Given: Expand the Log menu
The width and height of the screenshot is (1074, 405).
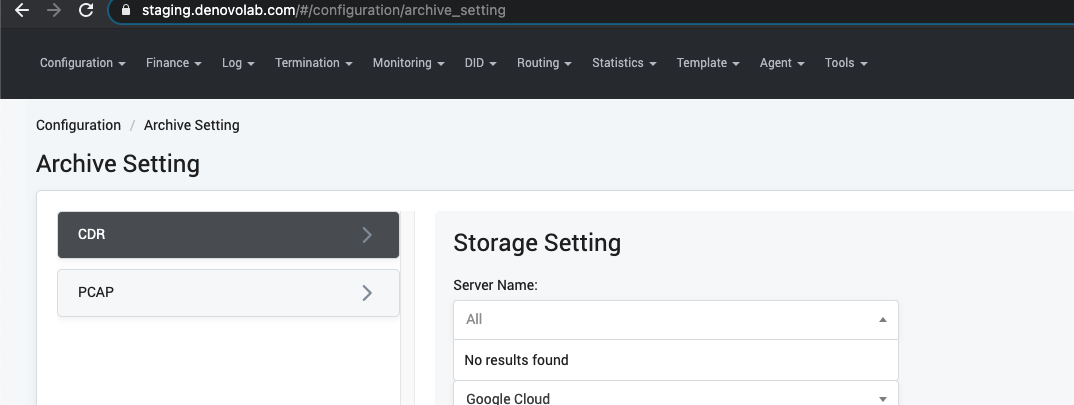Looking at the screenshot, I should [x=238, y=63].
